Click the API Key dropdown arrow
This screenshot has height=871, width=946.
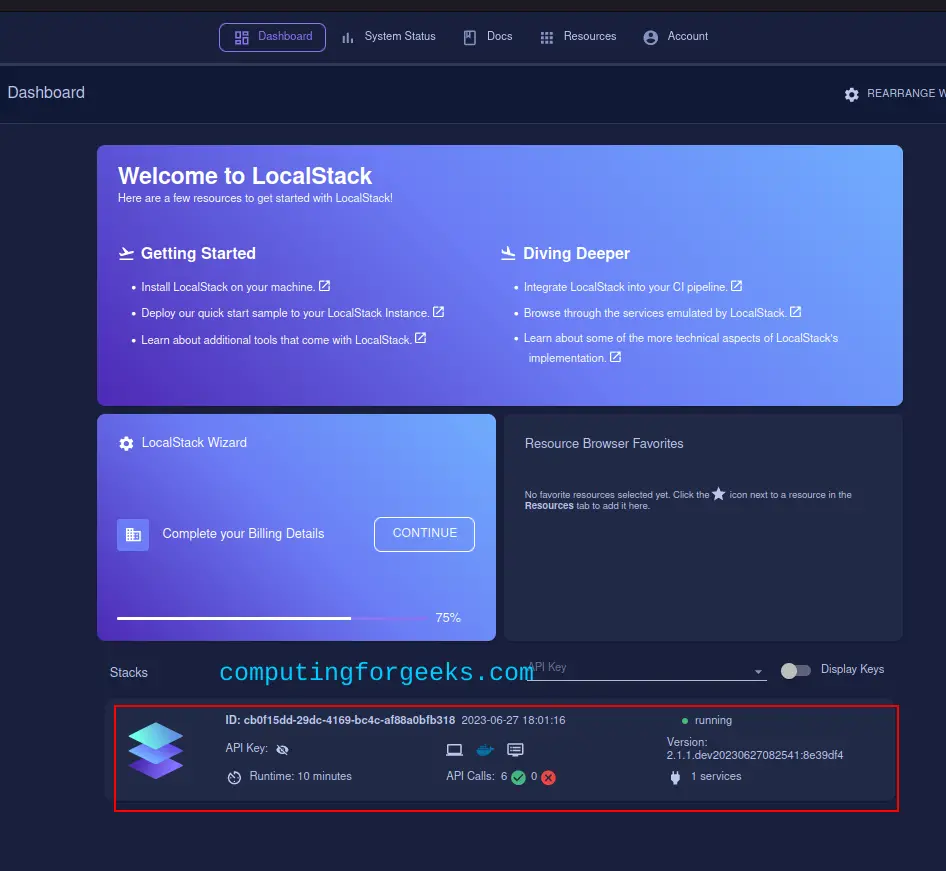pos(758,671)
